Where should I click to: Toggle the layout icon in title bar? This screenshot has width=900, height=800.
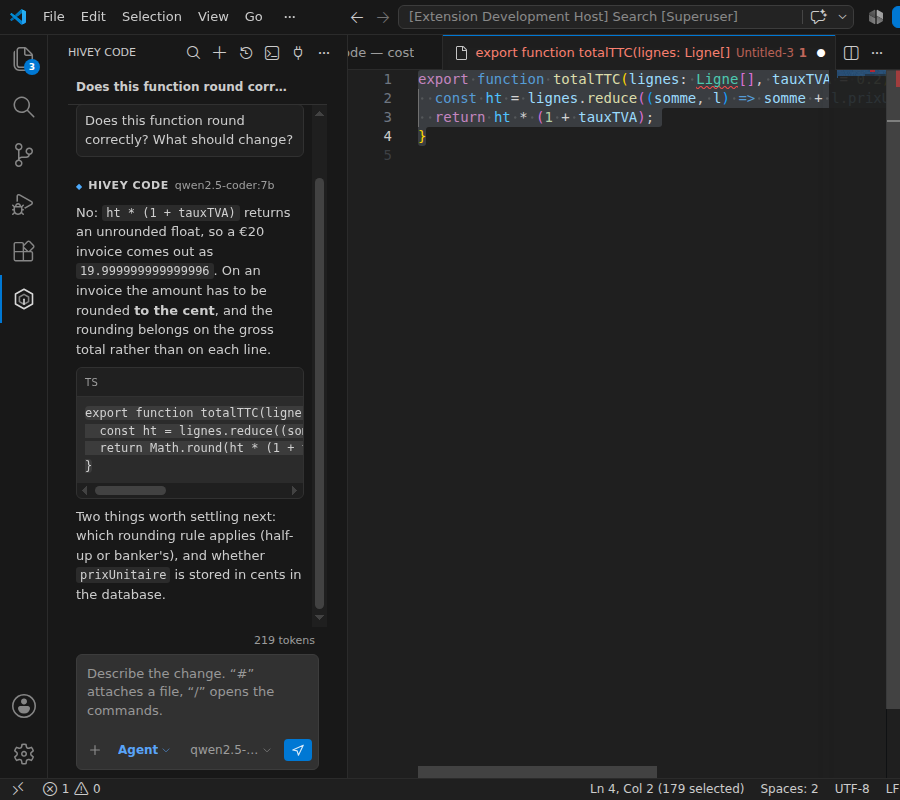pyautogui.click(x=876, y=17)
